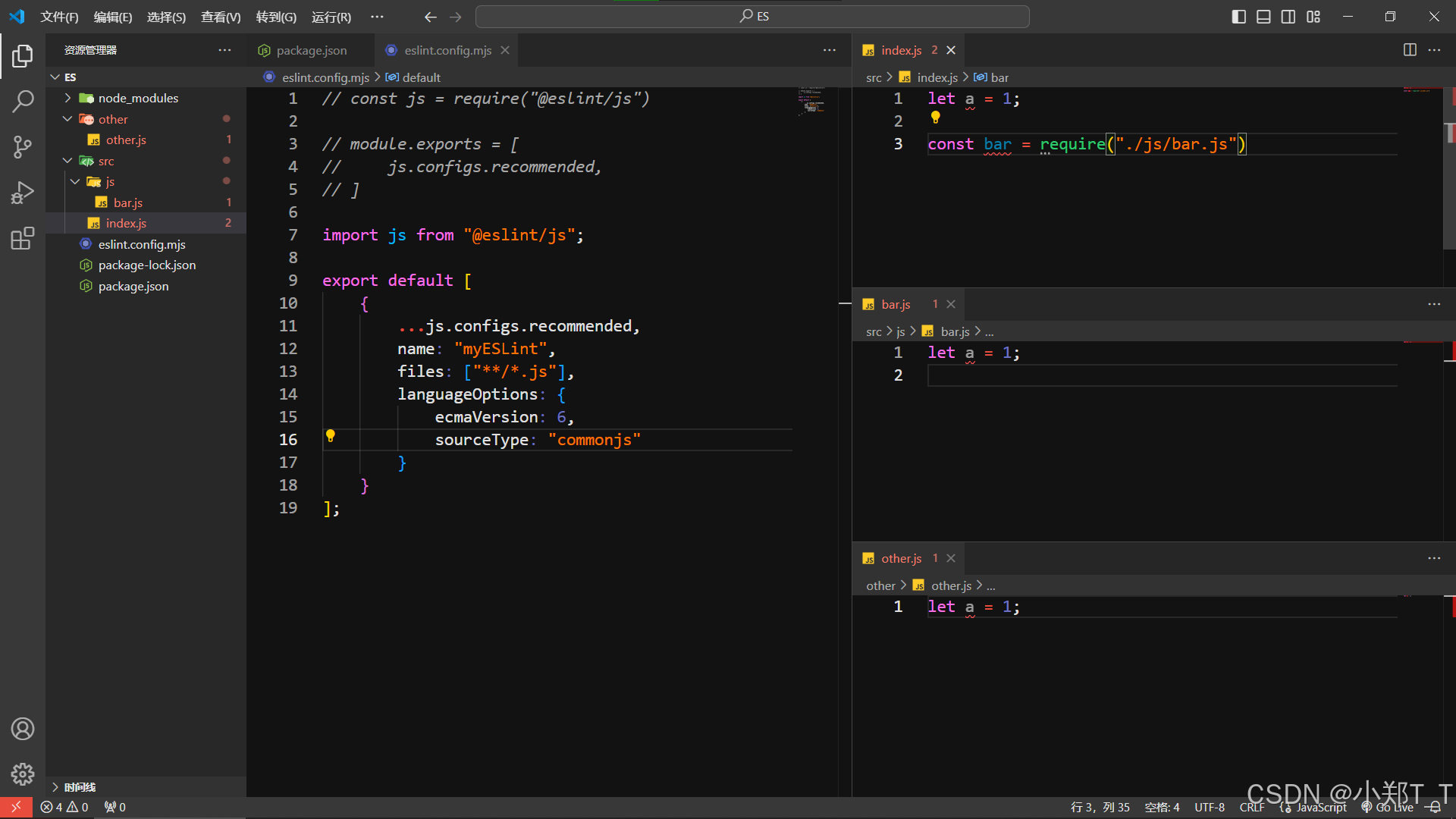Screen dimensions: 1456x819
Task: Click errors and warnings status indicator
Action: (x=65, y=808)
